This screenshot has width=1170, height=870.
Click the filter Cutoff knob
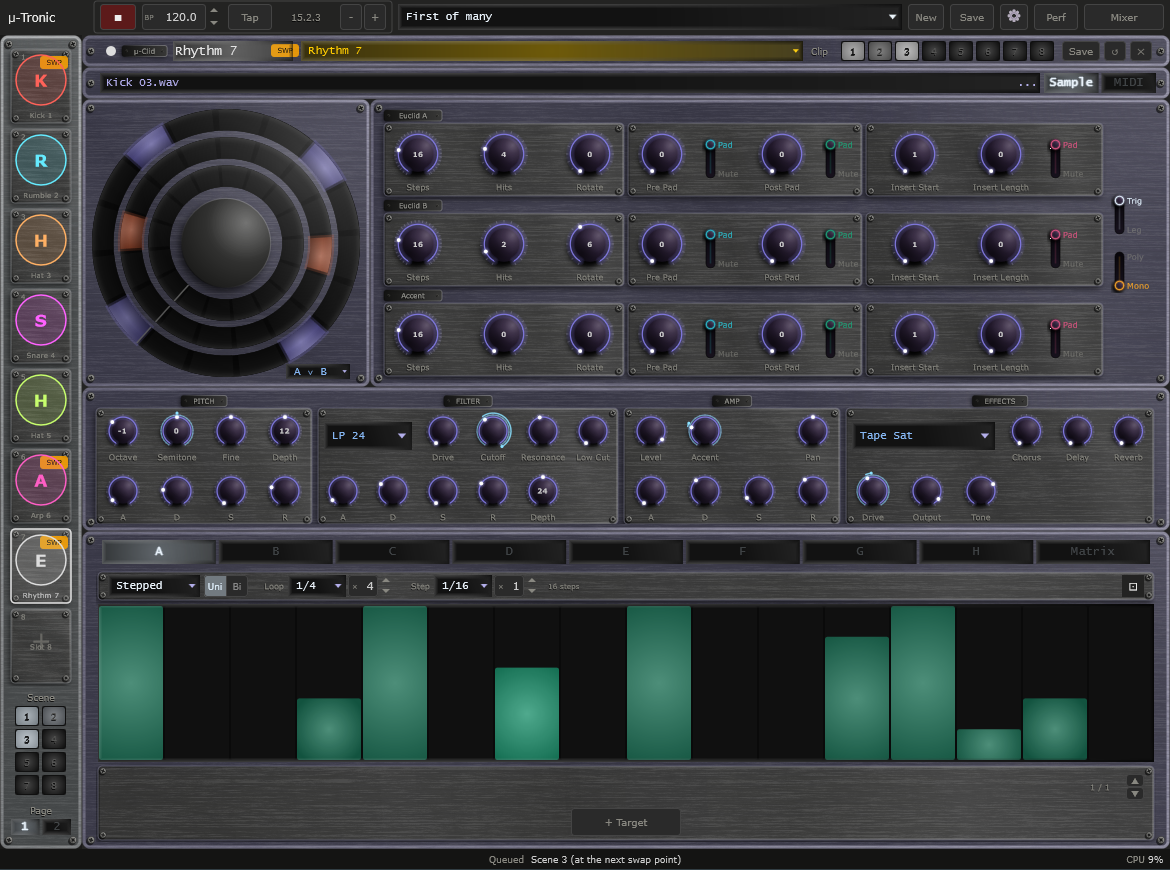pos(493,431)
